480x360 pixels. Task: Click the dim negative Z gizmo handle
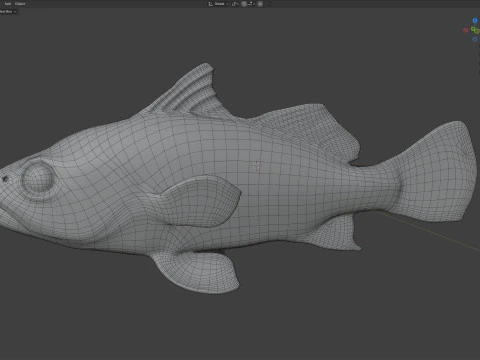pos(475,39)
